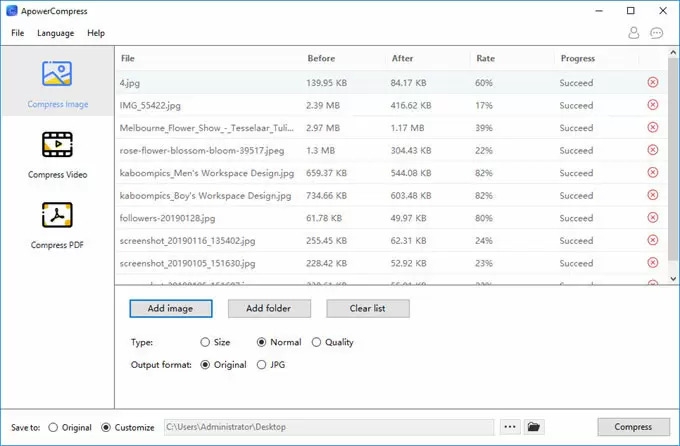
Task: Select kaboompics_Boy's Workspace Design.jpg name
Action: point(205,196)
